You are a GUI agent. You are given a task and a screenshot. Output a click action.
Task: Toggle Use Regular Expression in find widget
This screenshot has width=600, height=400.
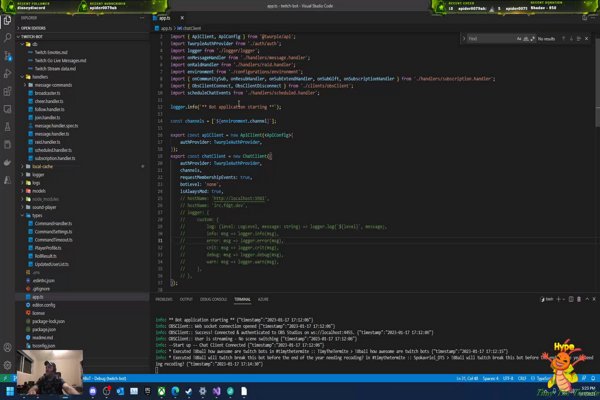click(x=532, y=39)
